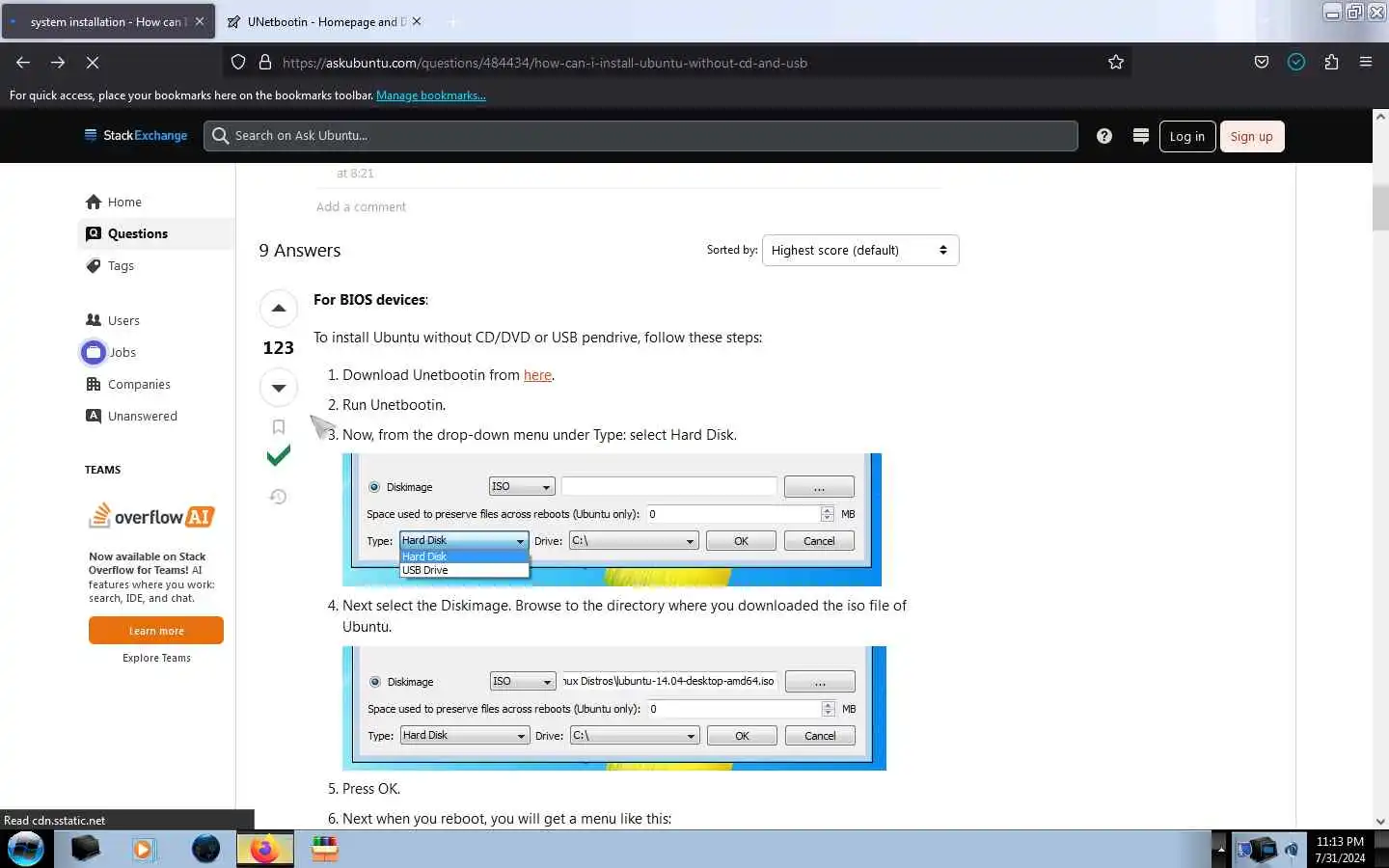Viewport: 1389px width, 868px height.
Task: Launch Firefox from the taskbar
Action: (x=264, y=849)
